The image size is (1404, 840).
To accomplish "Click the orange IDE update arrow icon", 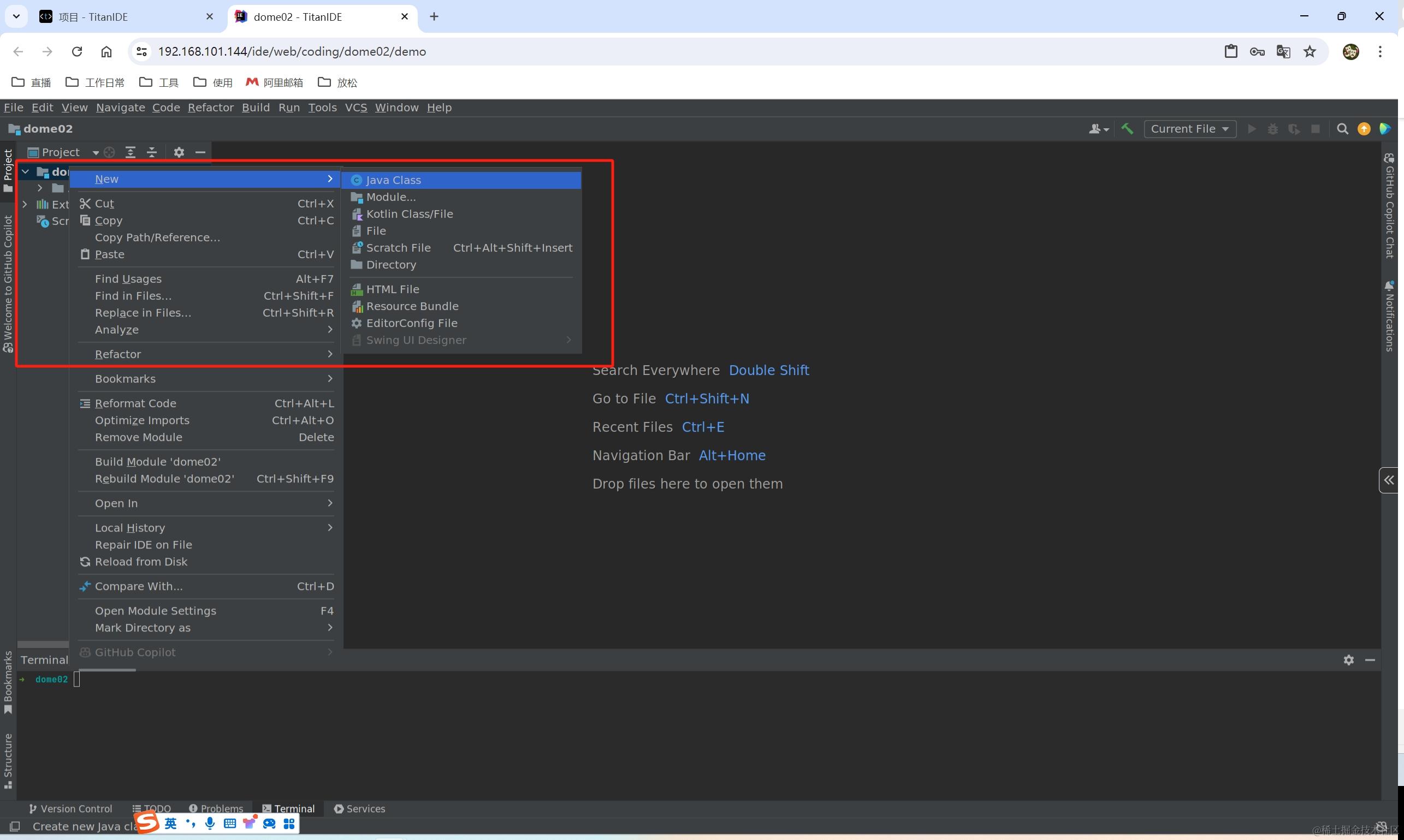I will click(x=1364, y=129).
